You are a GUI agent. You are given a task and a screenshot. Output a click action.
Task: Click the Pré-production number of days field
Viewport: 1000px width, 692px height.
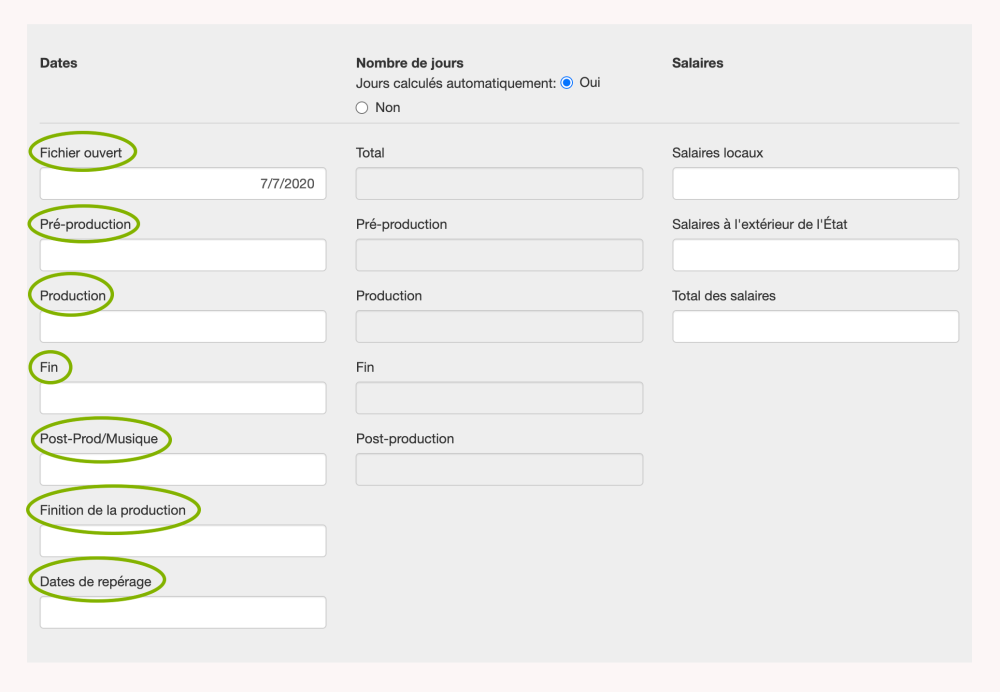[x=499, y=255]
